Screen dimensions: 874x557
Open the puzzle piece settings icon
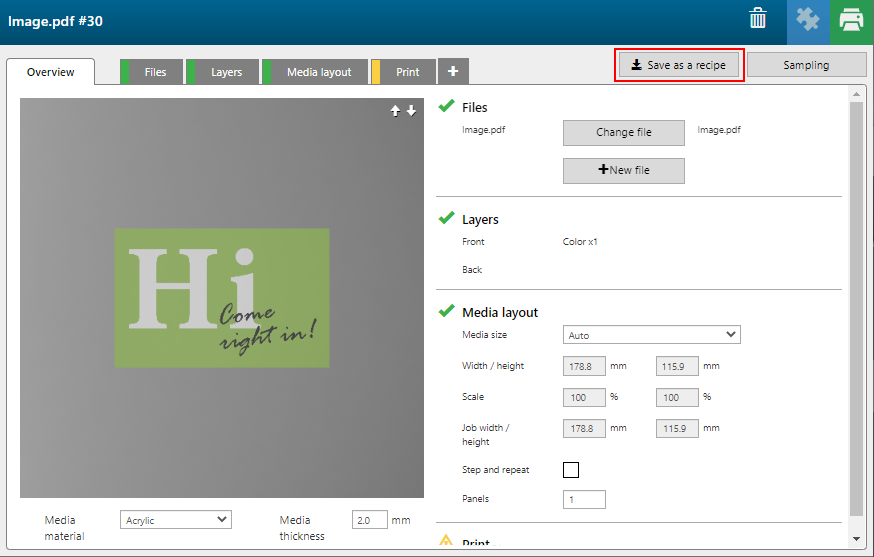coord(807,20)
